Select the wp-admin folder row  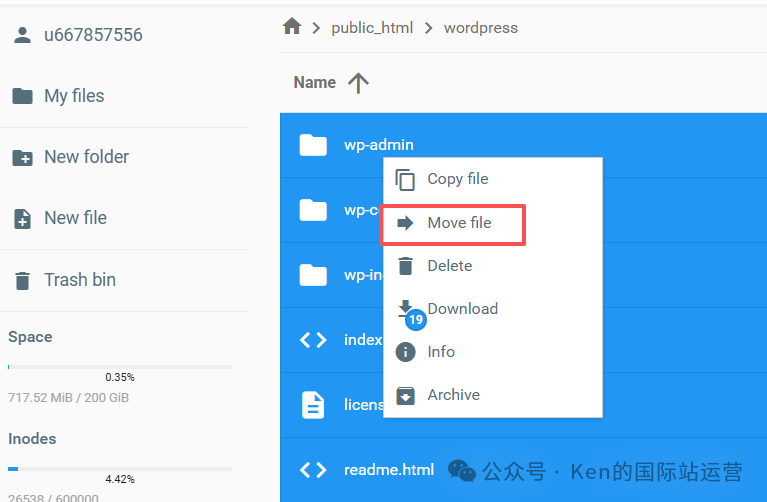pos(523,145)
